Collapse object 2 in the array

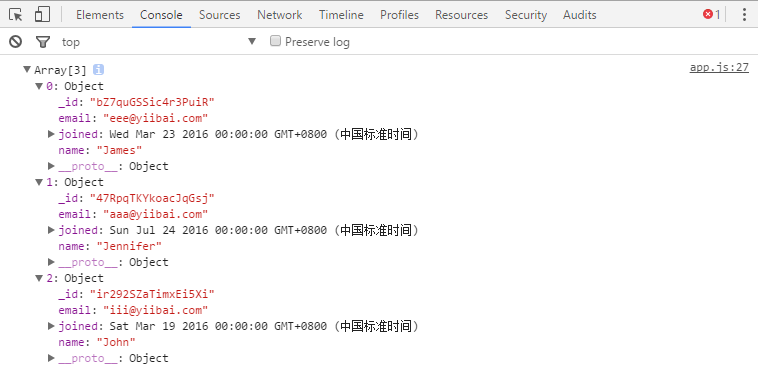tap(39, 278)
